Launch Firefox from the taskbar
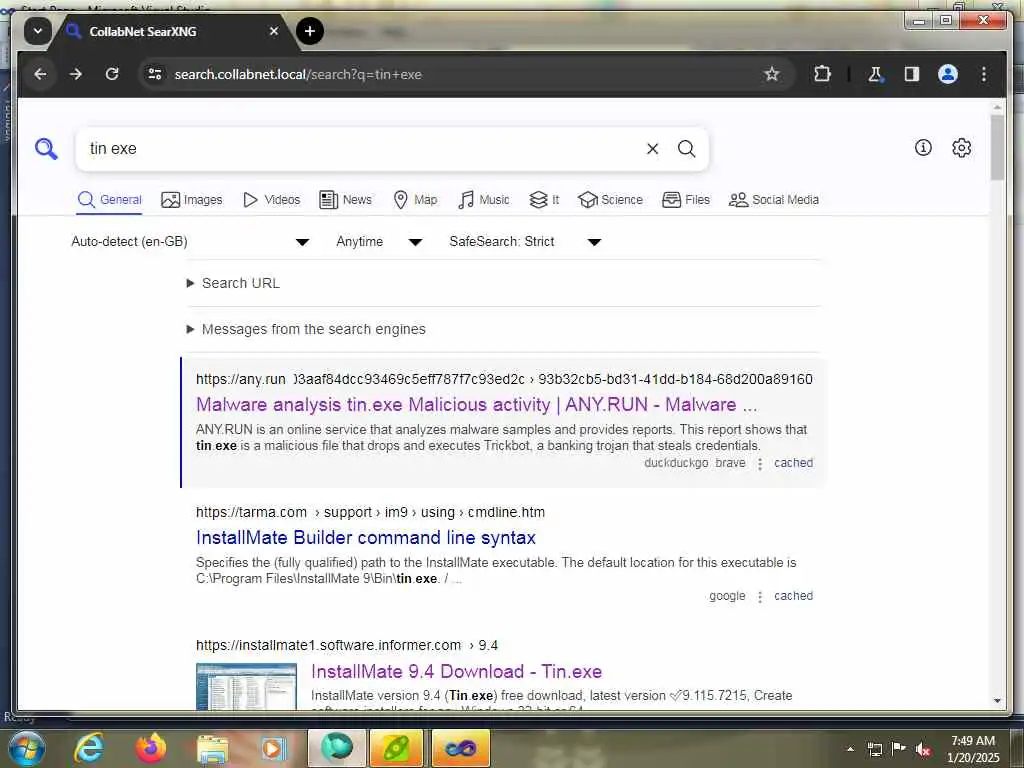This screenshot has width=1024, height=768. [x=150, y=748]
